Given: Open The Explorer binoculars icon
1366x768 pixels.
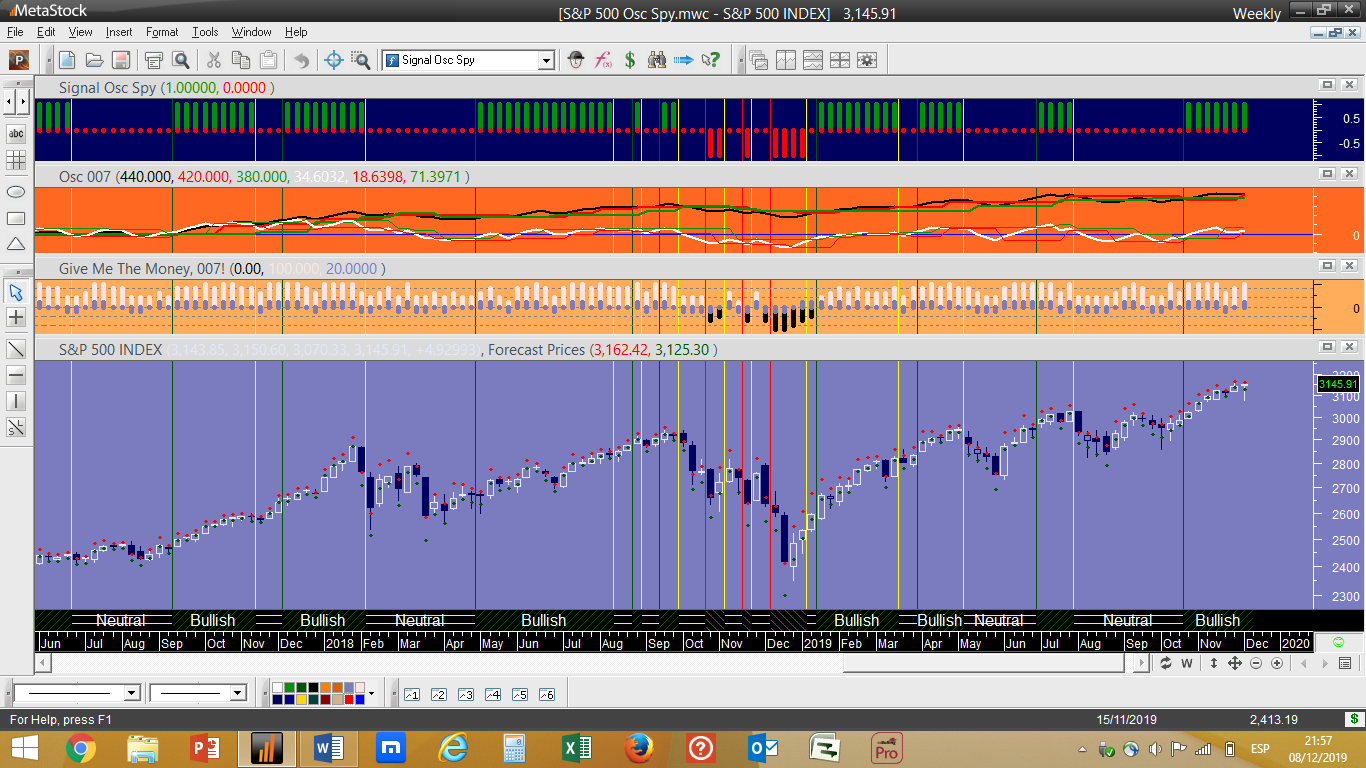Looking at the screenshot, I should tap(657, 60).
